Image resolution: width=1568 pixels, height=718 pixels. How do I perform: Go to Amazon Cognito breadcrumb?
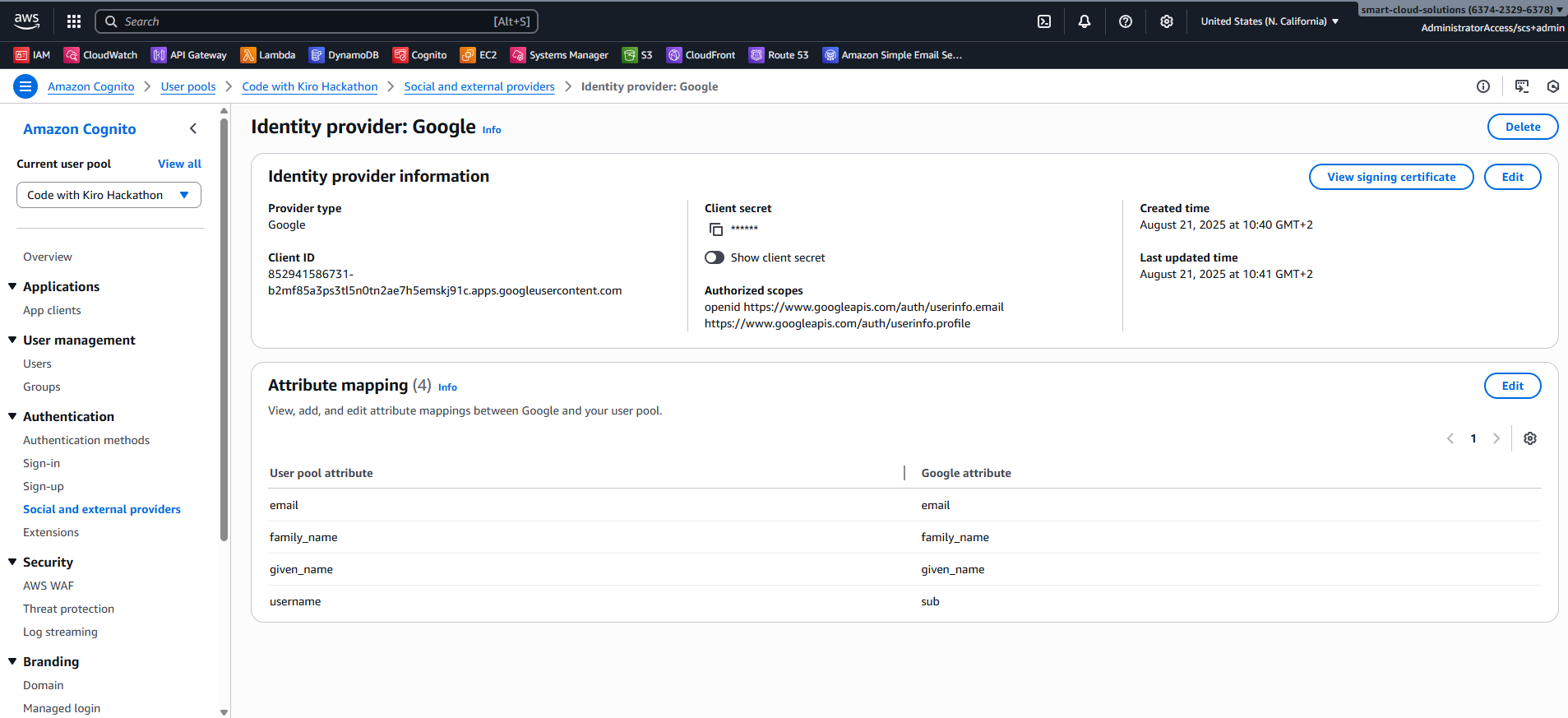91,86
